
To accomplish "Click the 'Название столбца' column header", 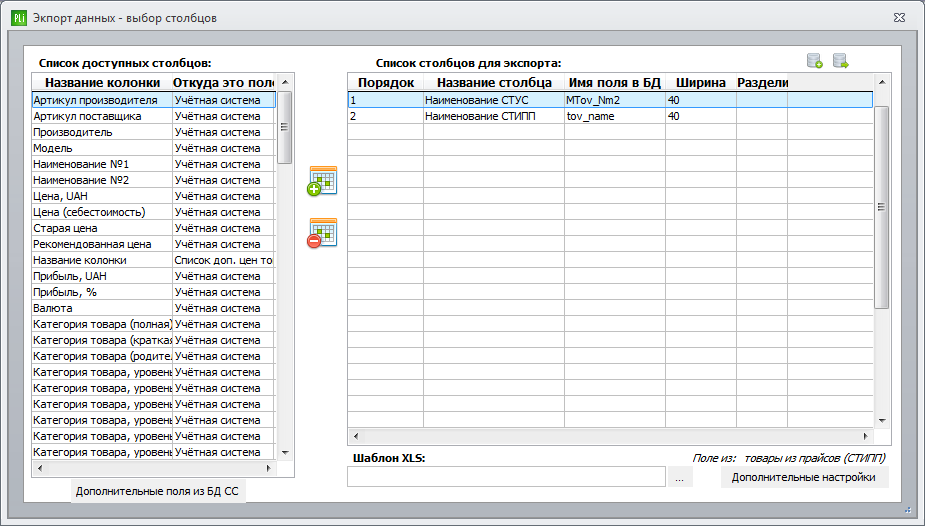I will point(494,83).
